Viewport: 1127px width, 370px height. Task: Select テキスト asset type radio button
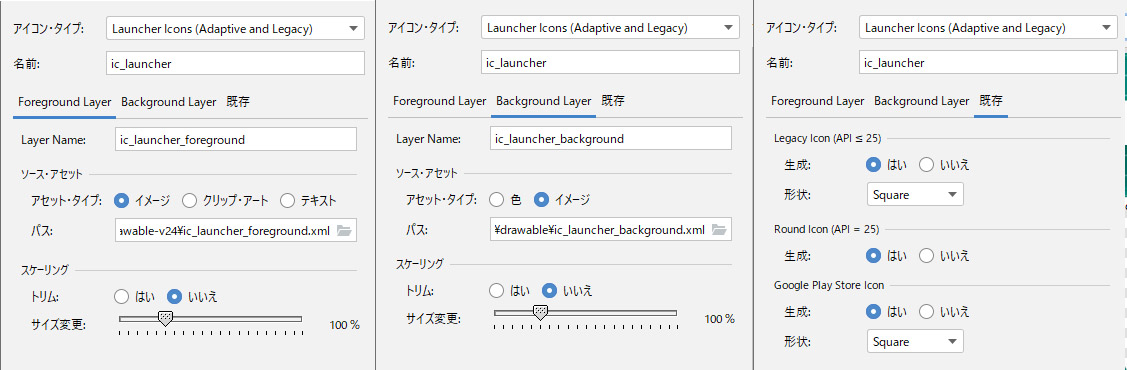click(x=288, y=200)
